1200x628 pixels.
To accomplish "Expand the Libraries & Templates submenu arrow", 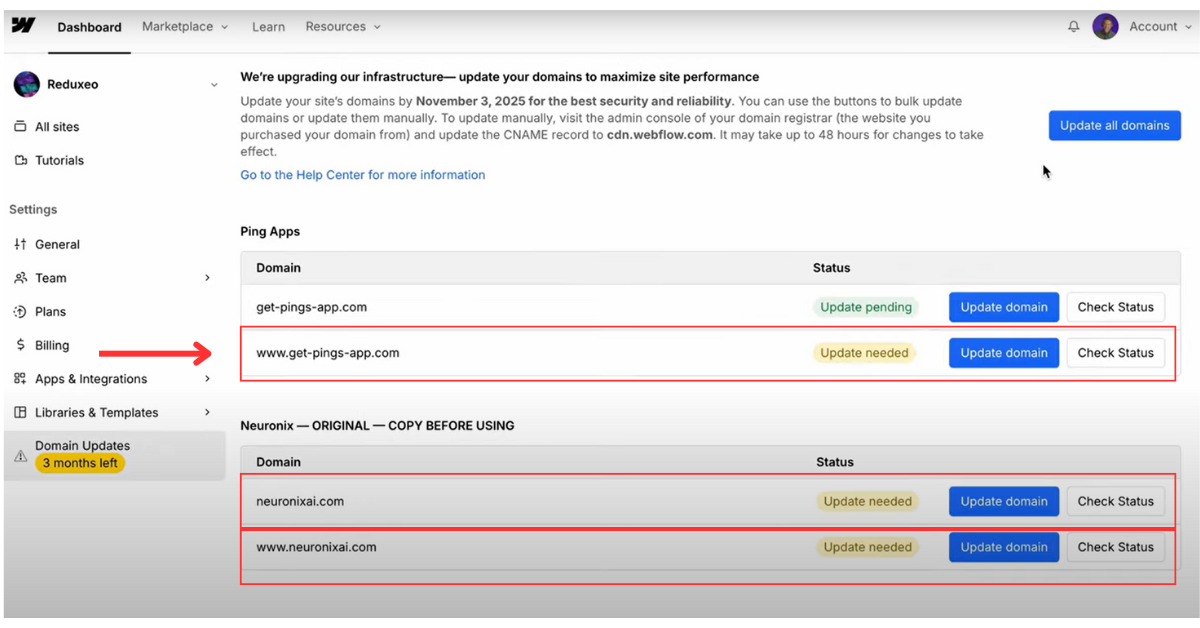I will (208, 412).
